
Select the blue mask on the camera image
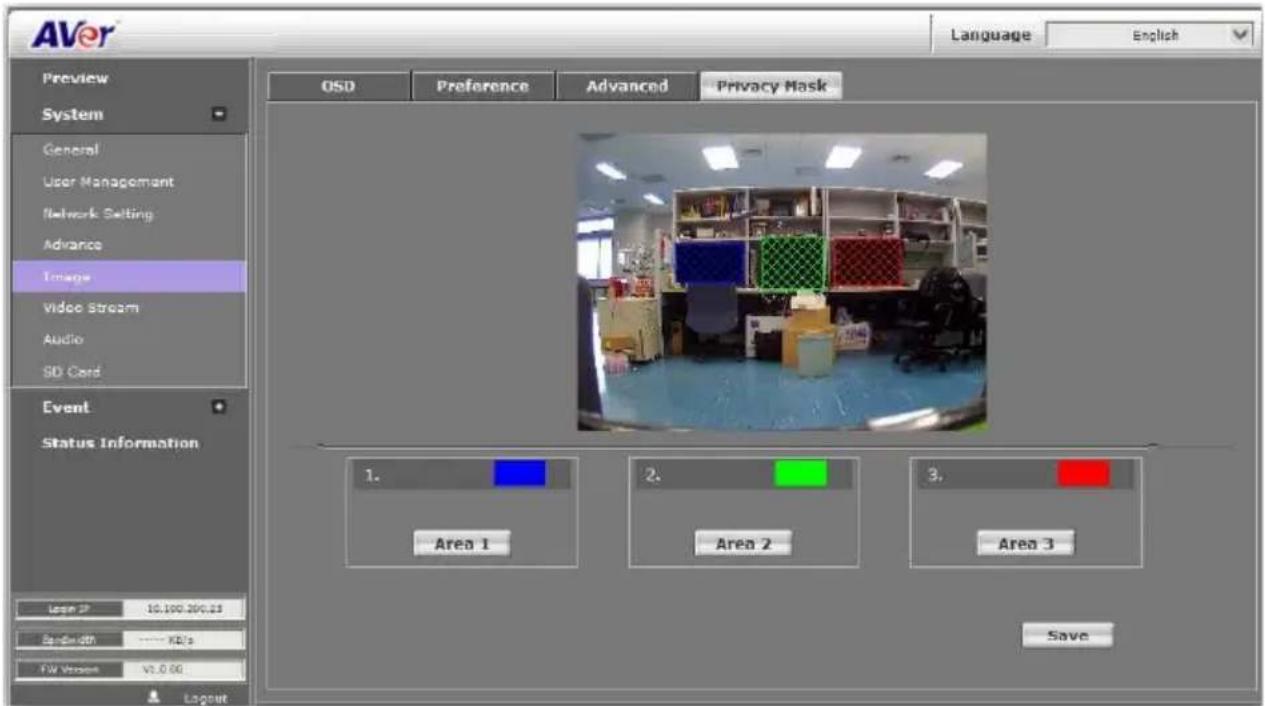pyautogui.click(x=710, y=263)
